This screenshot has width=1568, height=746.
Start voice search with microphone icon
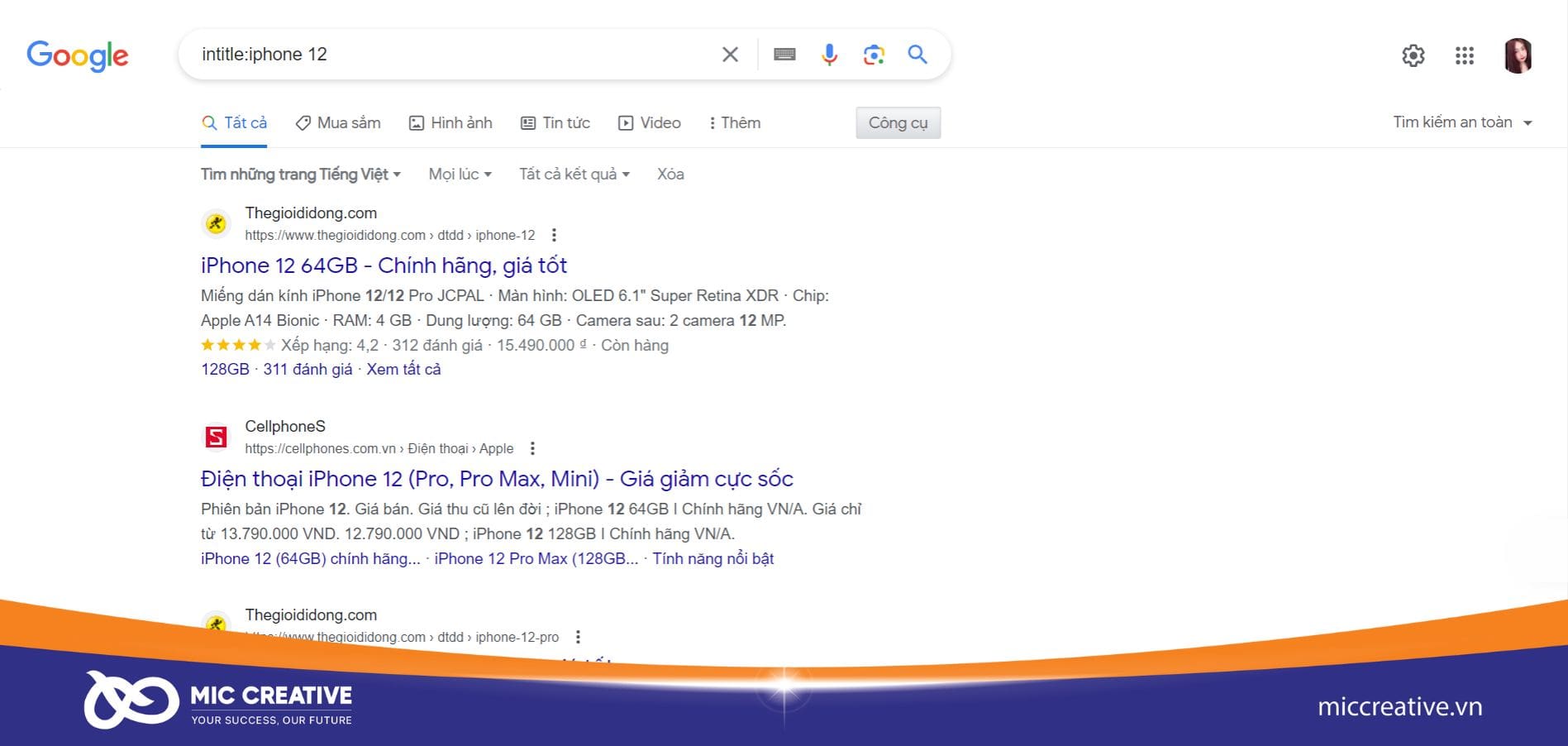click(x=829, y=55)
